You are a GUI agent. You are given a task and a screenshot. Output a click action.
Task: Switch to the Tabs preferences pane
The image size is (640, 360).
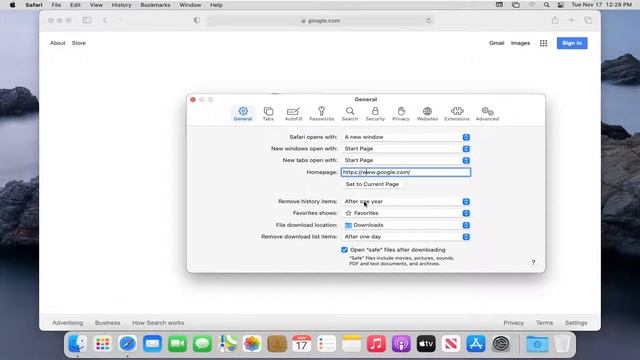(268, 113)
